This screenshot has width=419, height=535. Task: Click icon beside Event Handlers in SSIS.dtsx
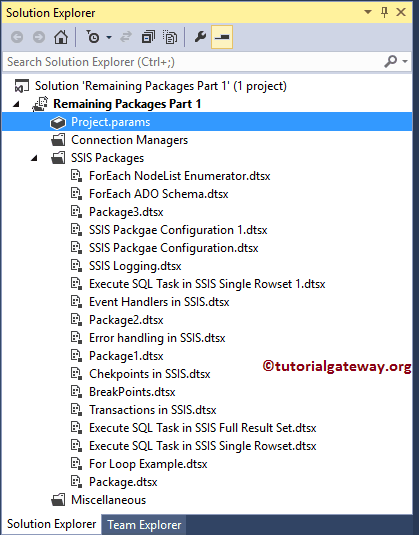tap(76, 302)
